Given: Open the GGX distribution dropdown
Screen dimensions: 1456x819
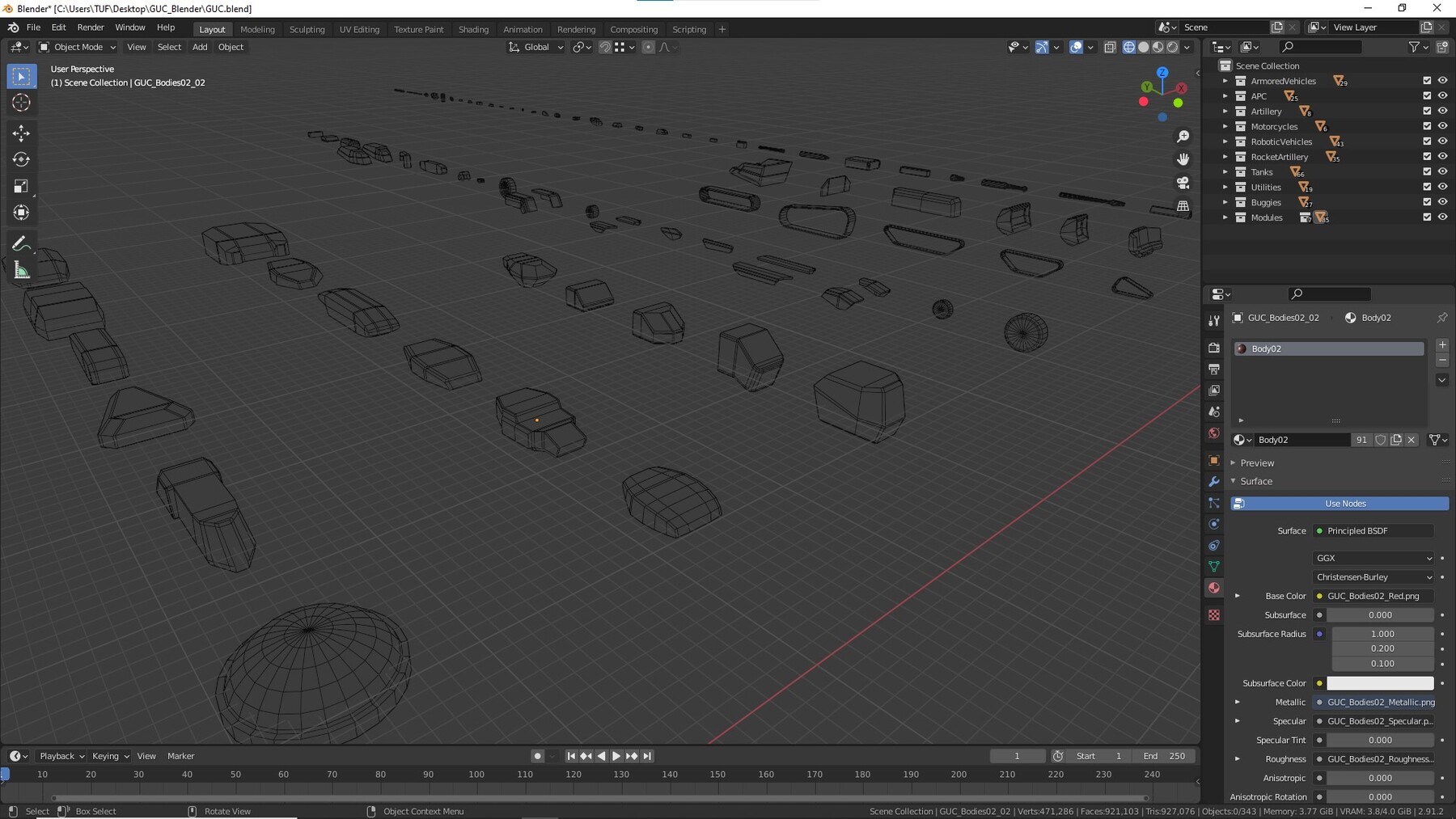Looking at the screenshot, I should tap(1373, 558).
